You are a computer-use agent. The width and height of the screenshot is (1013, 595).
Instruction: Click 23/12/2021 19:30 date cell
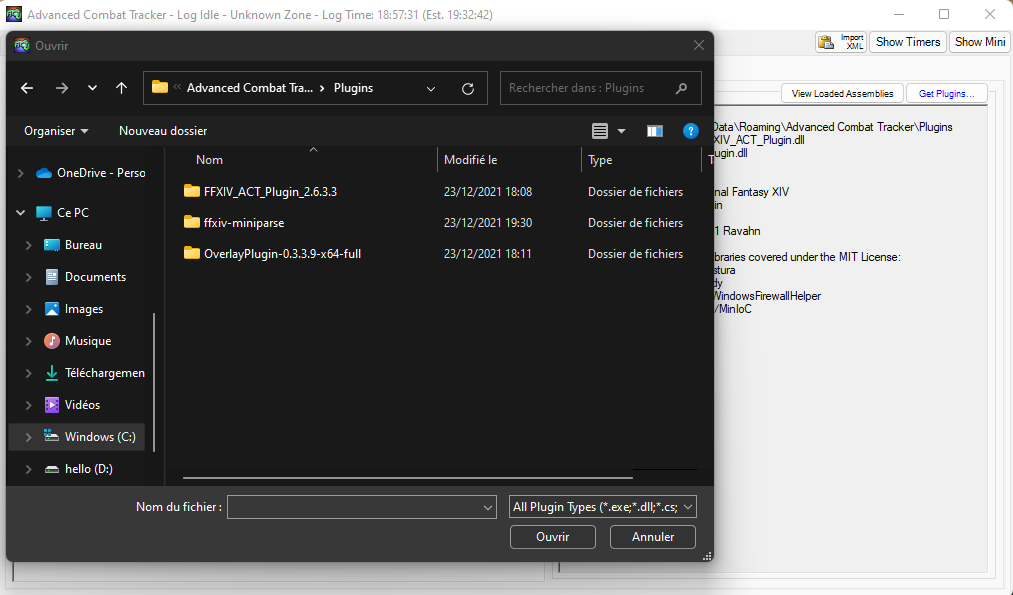click(x=488, y=222)
